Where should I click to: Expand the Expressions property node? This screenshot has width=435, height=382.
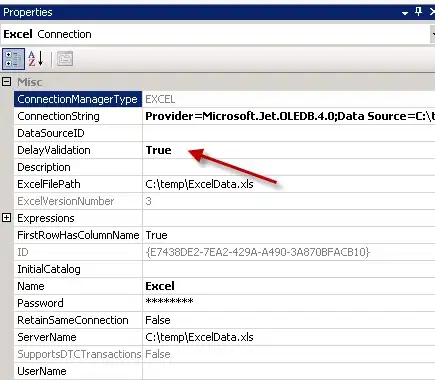pos(7,218)
